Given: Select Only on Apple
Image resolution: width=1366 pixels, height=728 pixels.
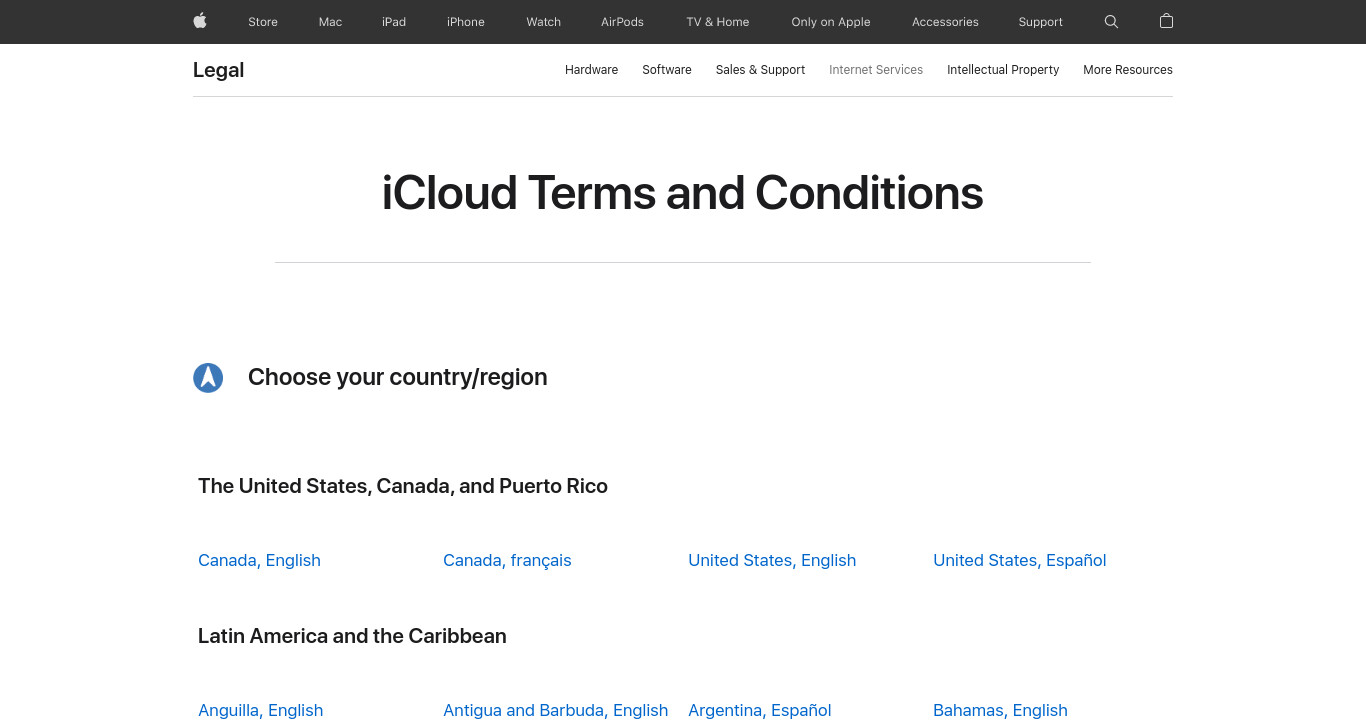Looking at the screenshot, I should tap(831, 22).
